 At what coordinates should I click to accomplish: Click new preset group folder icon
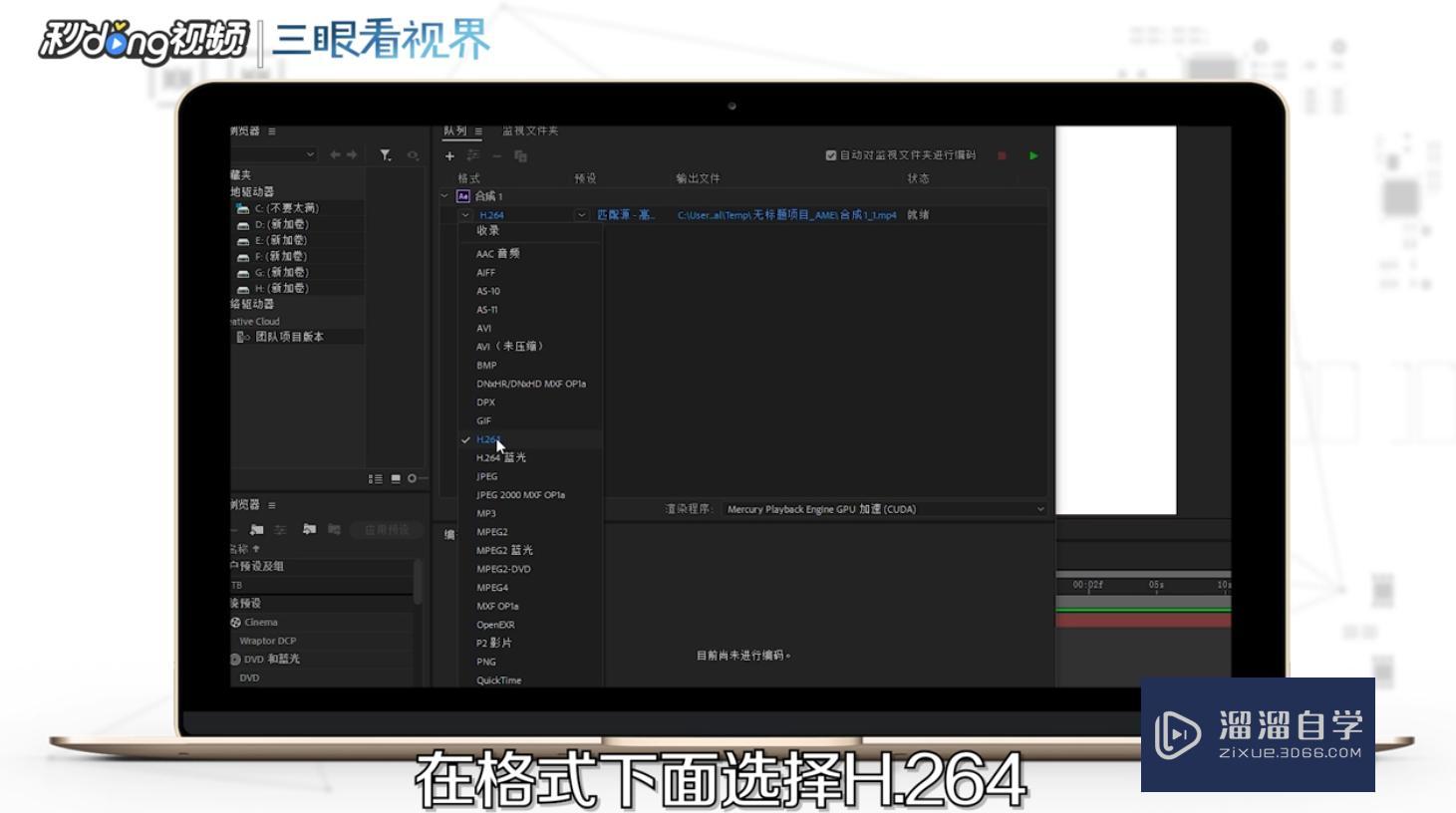coord(257,529)
